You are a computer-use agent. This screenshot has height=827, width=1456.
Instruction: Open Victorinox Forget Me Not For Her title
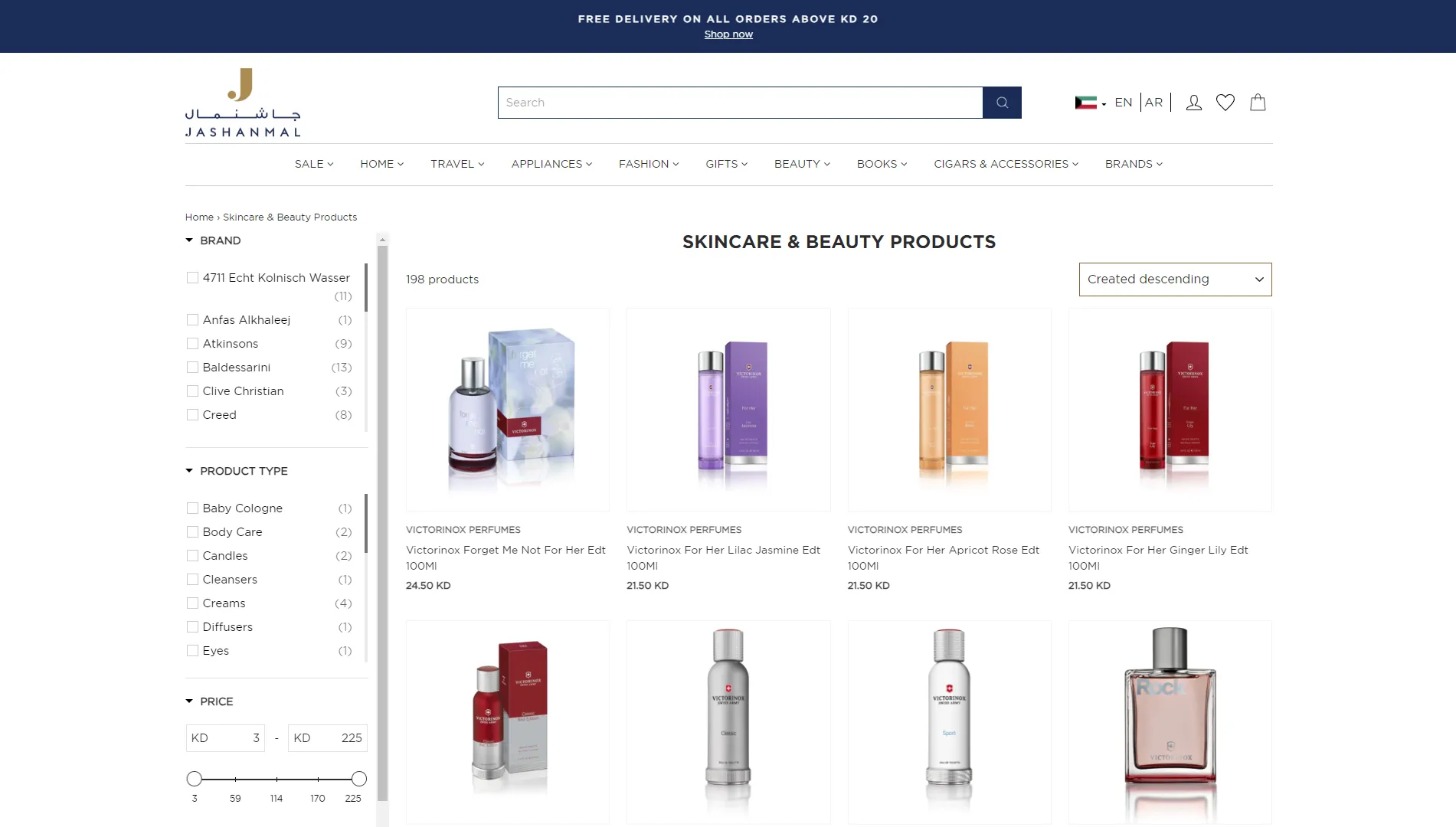(x=506, y=558)
